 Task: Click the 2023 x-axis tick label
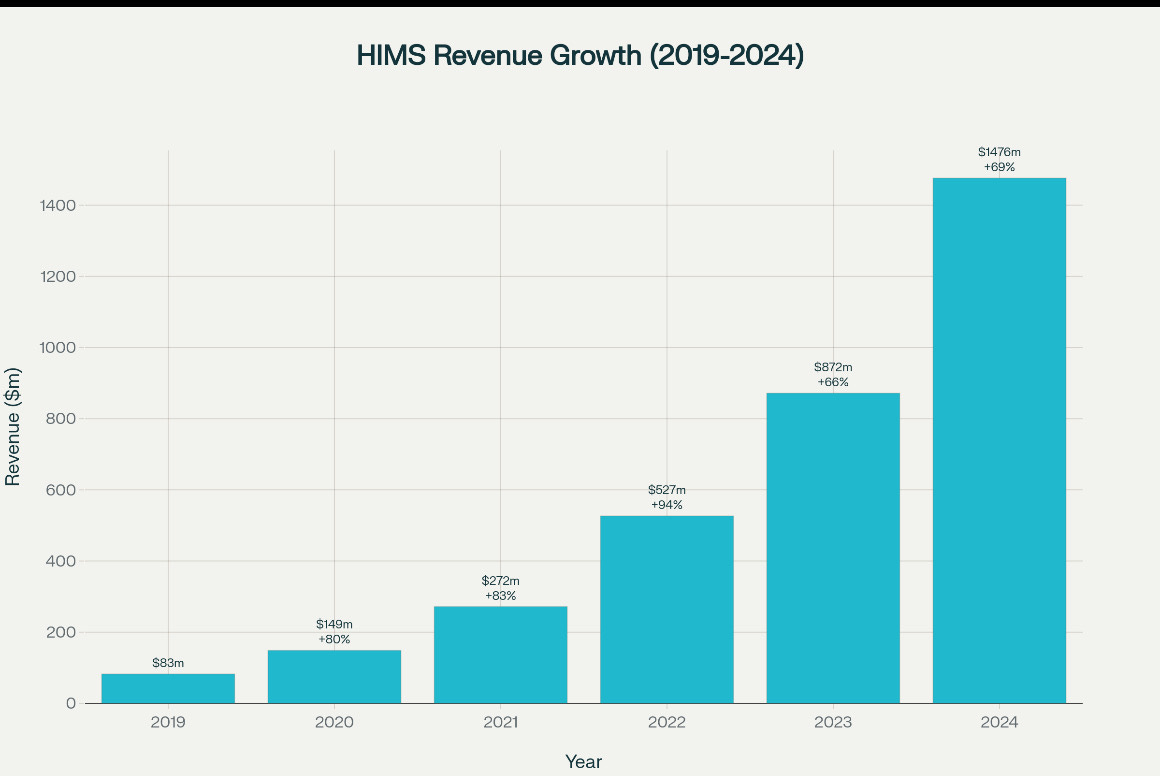pyautogui.click(x=833, y=722)
